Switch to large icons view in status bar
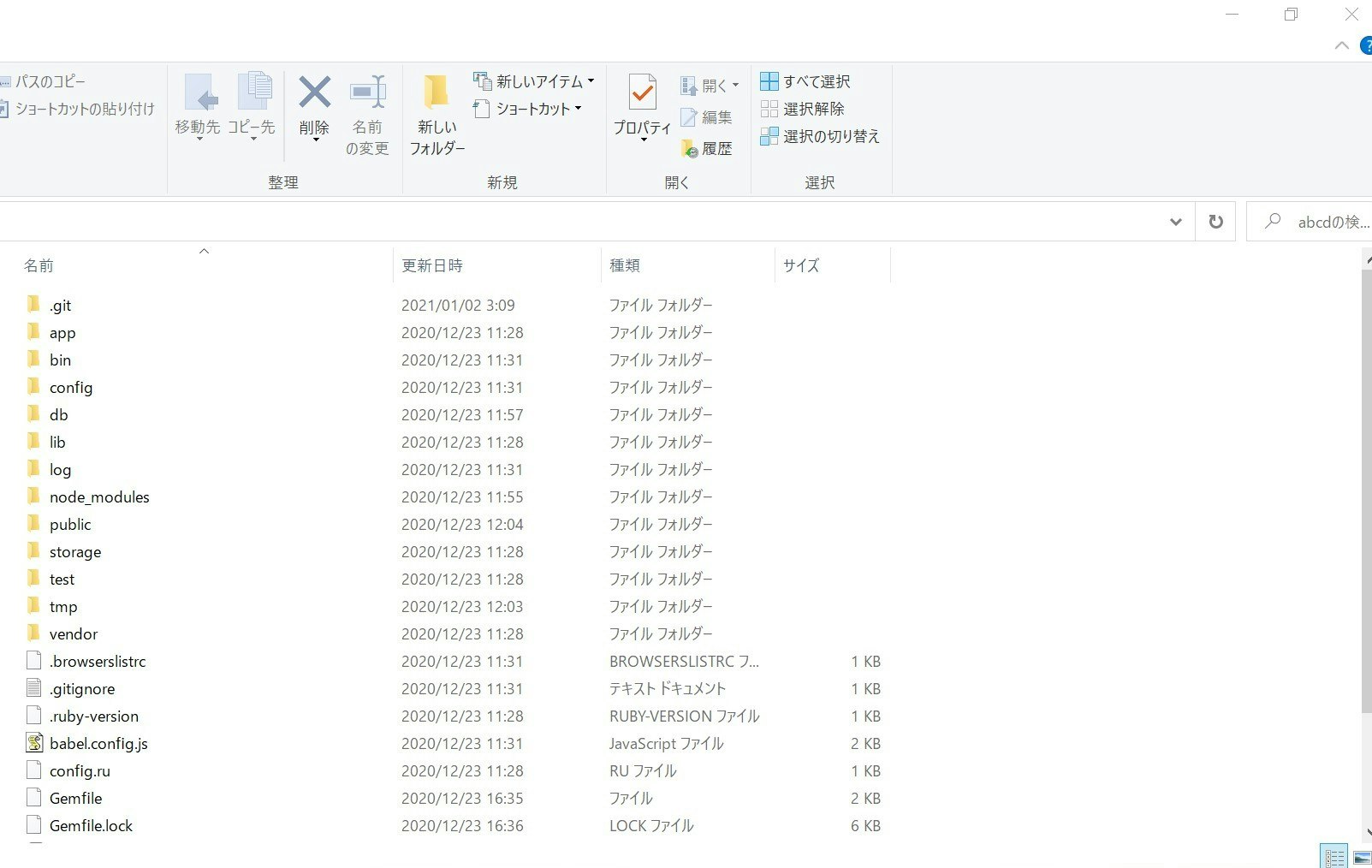Screen dimensions: 1372x868 point(1361,856)
